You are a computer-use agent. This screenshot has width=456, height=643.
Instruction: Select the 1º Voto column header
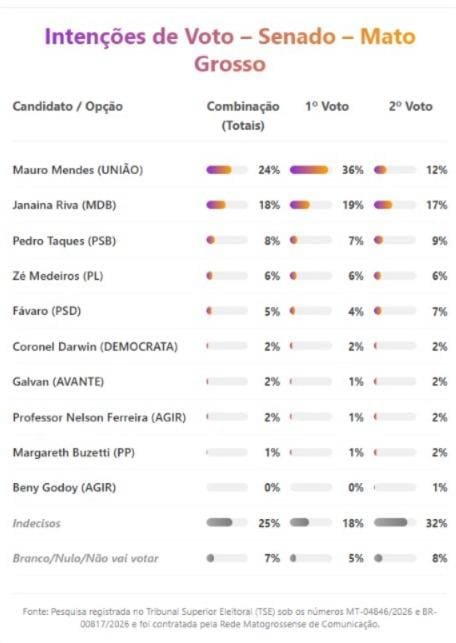[x=327, y=107]
